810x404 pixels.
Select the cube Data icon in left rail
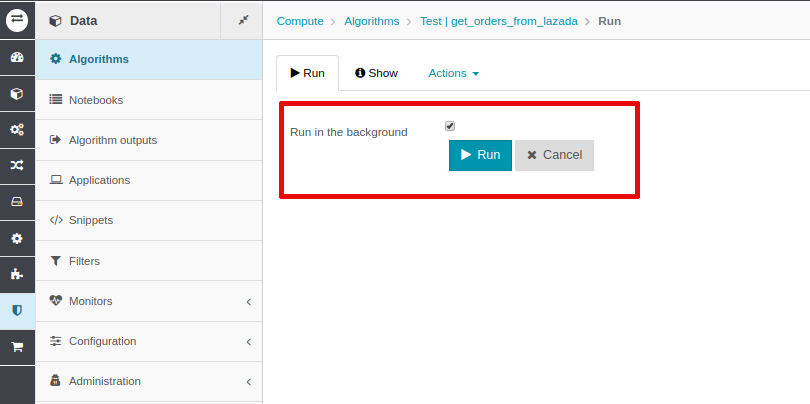point(17,94)
